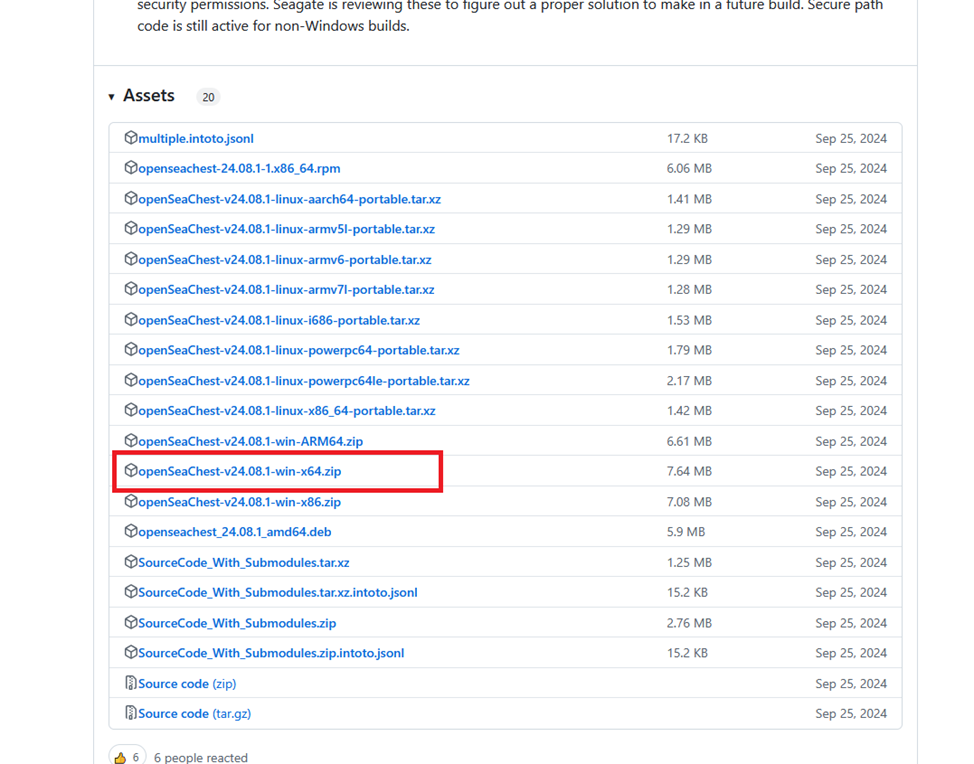The width and height of the screenshot is (974, 764).
Task: Click the 17.2 KB size for multiple.intoto.jsonl
Action: [x=687, y=139]
